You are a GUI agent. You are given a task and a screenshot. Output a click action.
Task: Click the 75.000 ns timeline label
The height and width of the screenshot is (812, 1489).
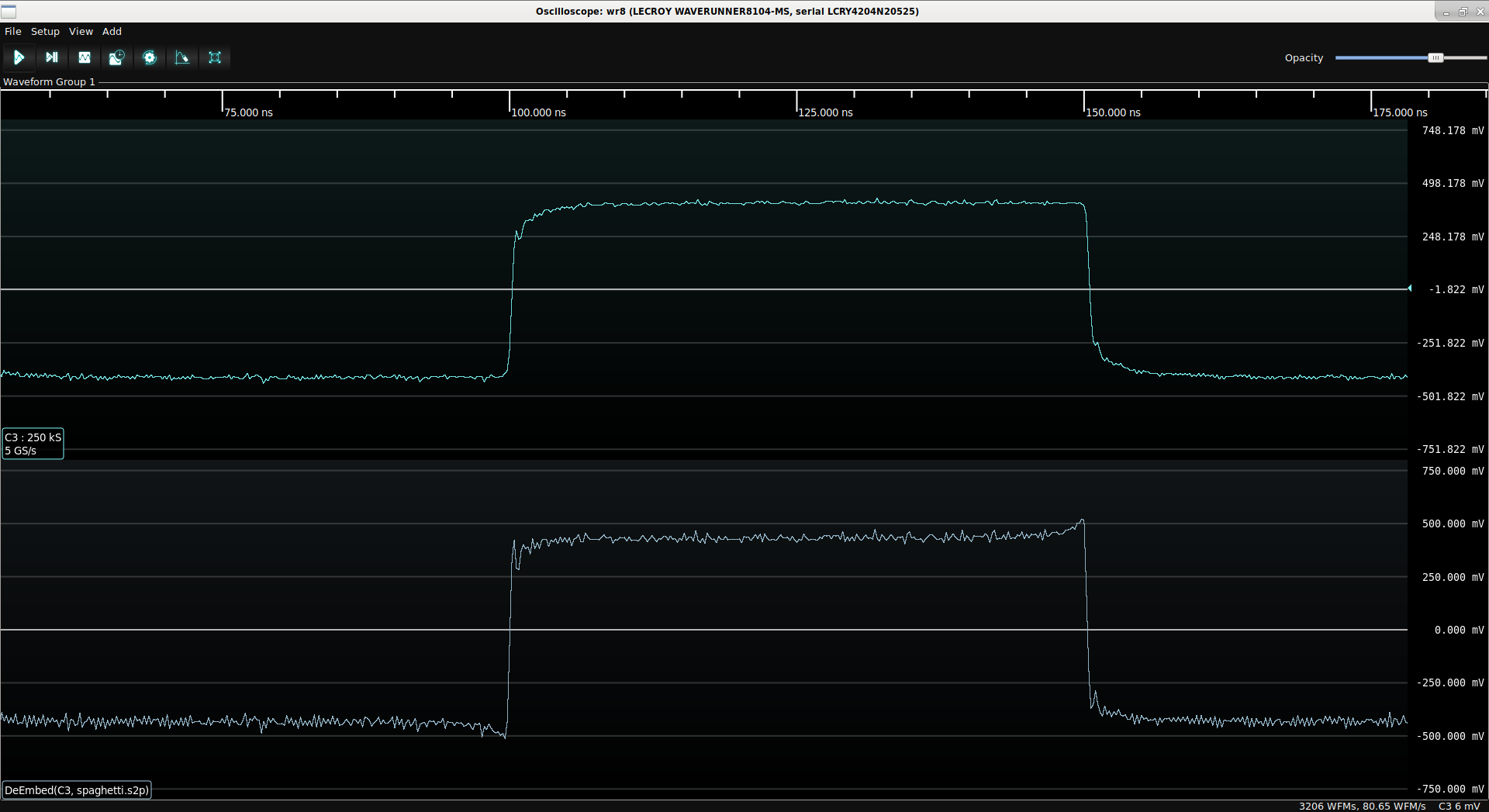tap(248, 112)
